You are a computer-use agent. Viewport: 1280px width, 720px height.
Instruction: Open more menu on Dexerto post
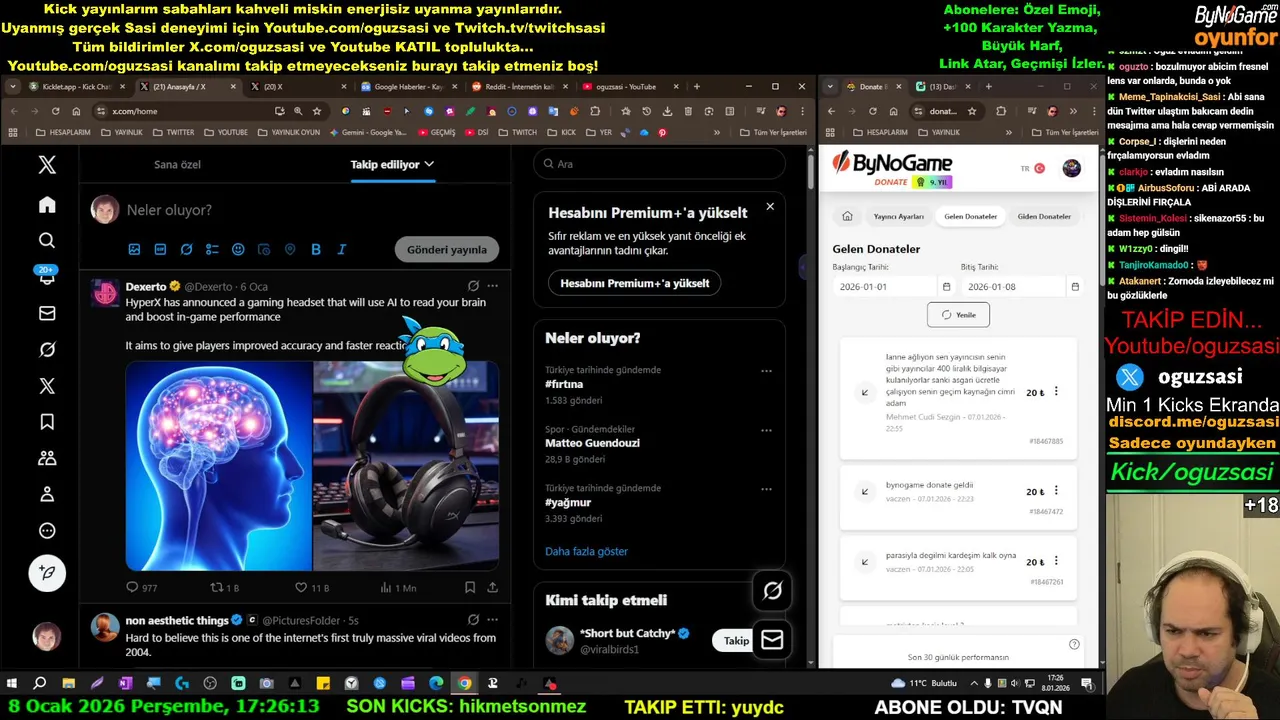(492, 286)
